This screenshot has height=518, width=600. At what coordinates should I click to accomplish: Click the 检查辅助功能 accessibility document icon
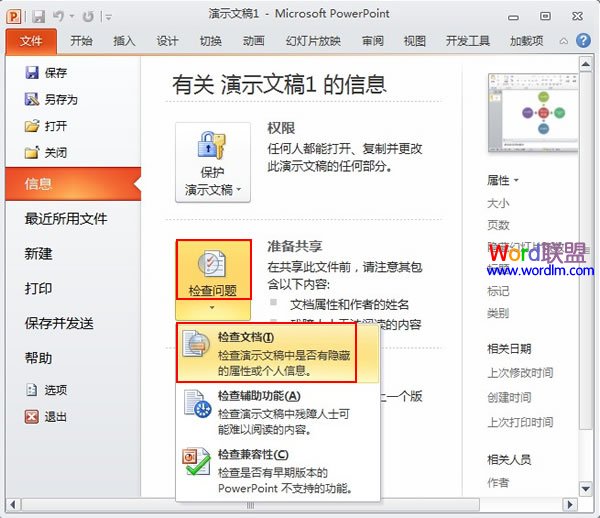[197, 403]
